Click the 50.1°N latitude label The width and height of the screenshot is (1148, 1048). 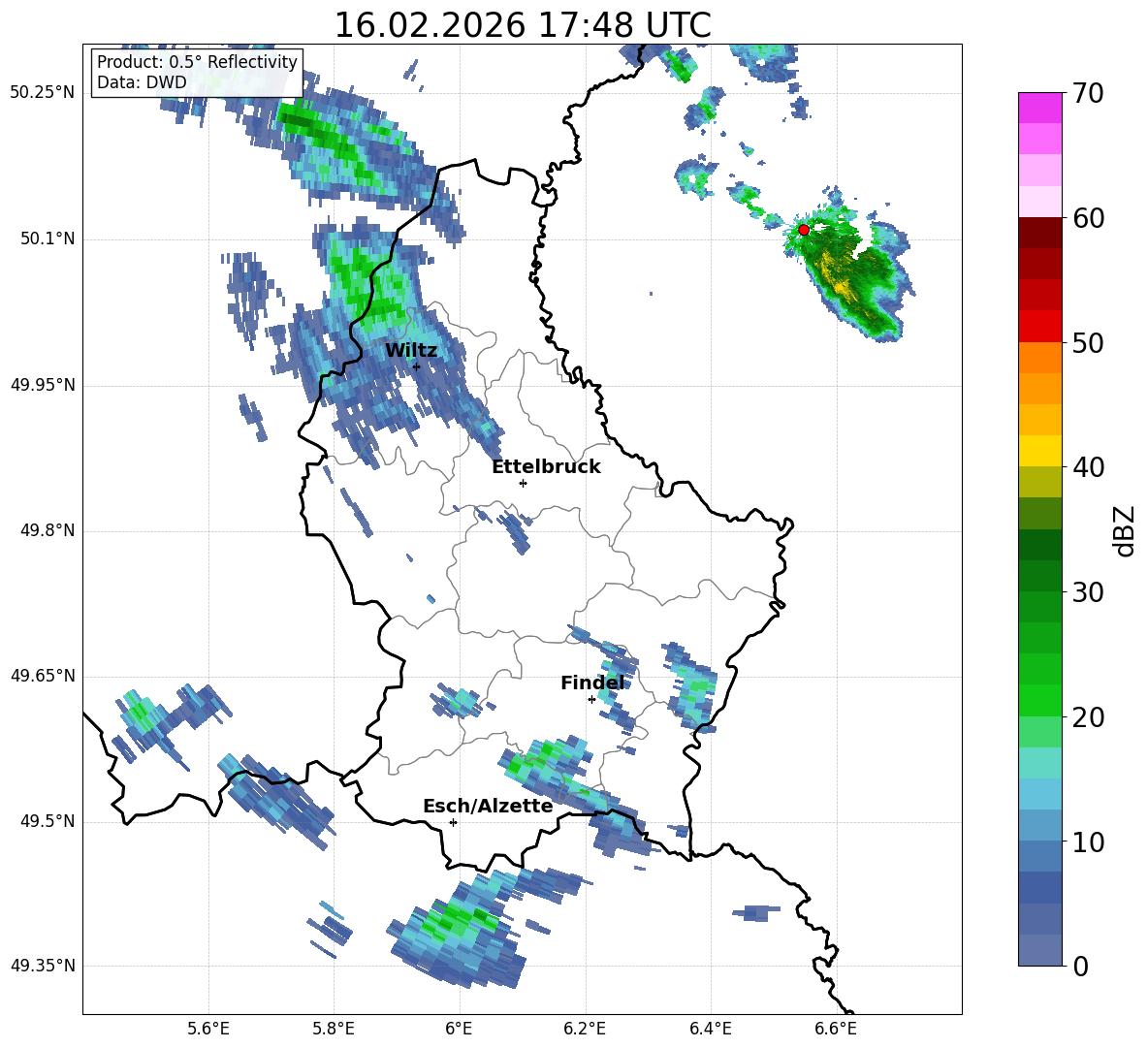click(x=48, y=239)
